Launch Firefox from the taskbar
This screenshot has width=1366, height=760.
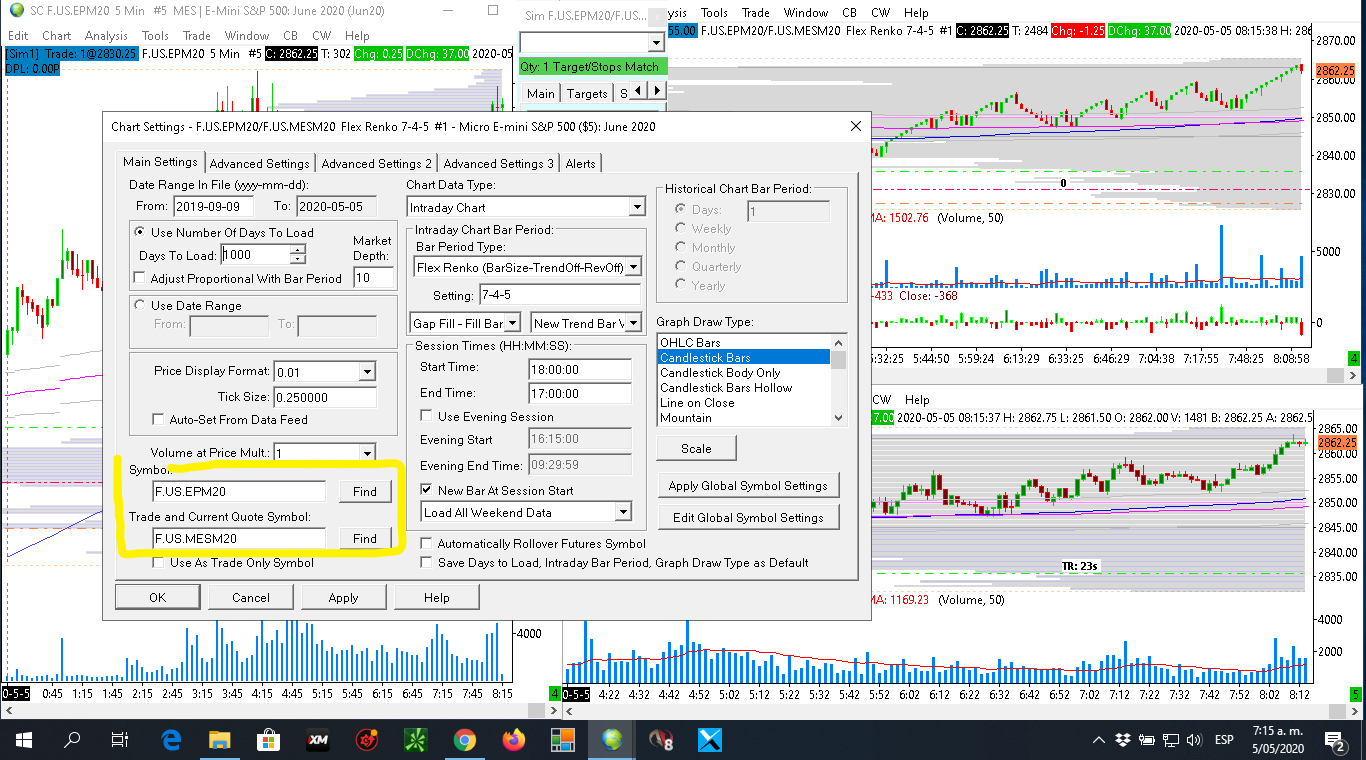(x=514, y=740)
